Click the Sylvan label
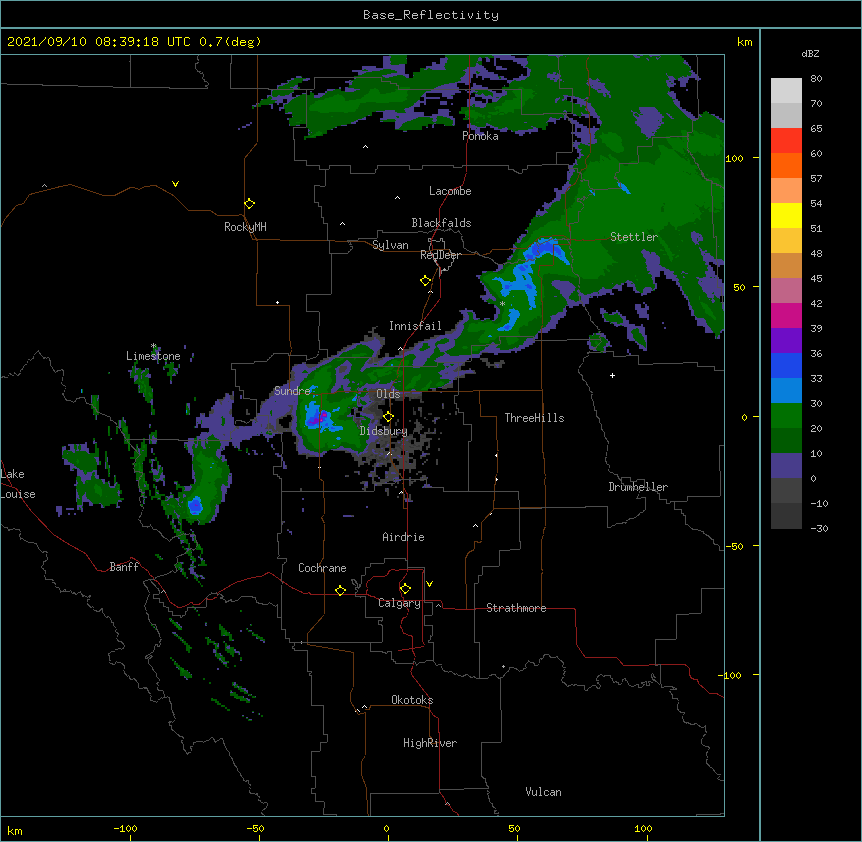This screenshot has height=842, width=862. [390, 245]
